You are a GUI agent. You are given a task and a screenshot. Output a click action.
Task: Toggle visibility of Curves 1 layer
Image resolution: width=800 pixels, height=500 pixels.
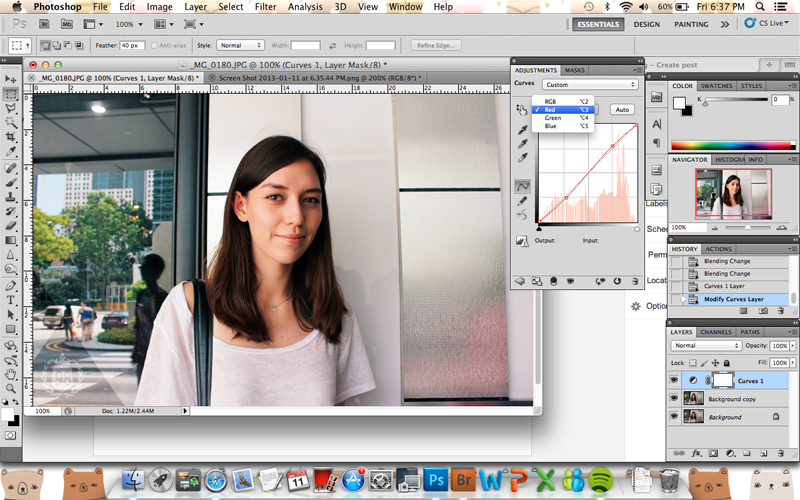click(674, 380)
